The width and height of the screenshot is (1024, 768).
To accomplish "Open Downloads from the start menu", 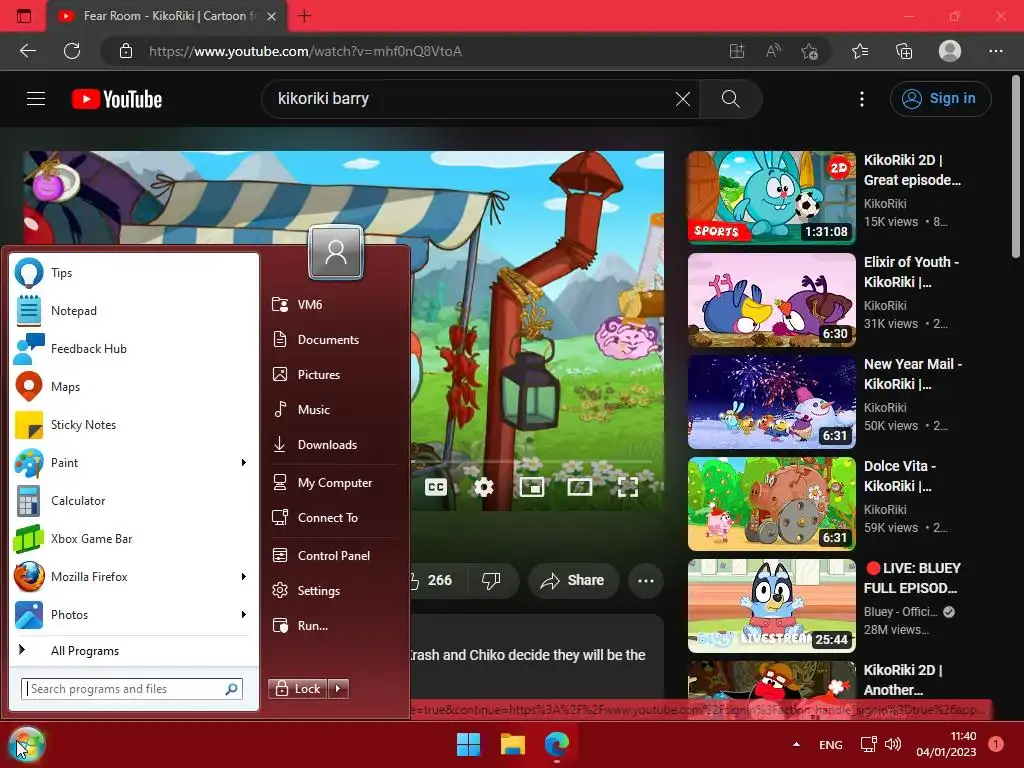I will pyautogui.click(x=333, y=445).
